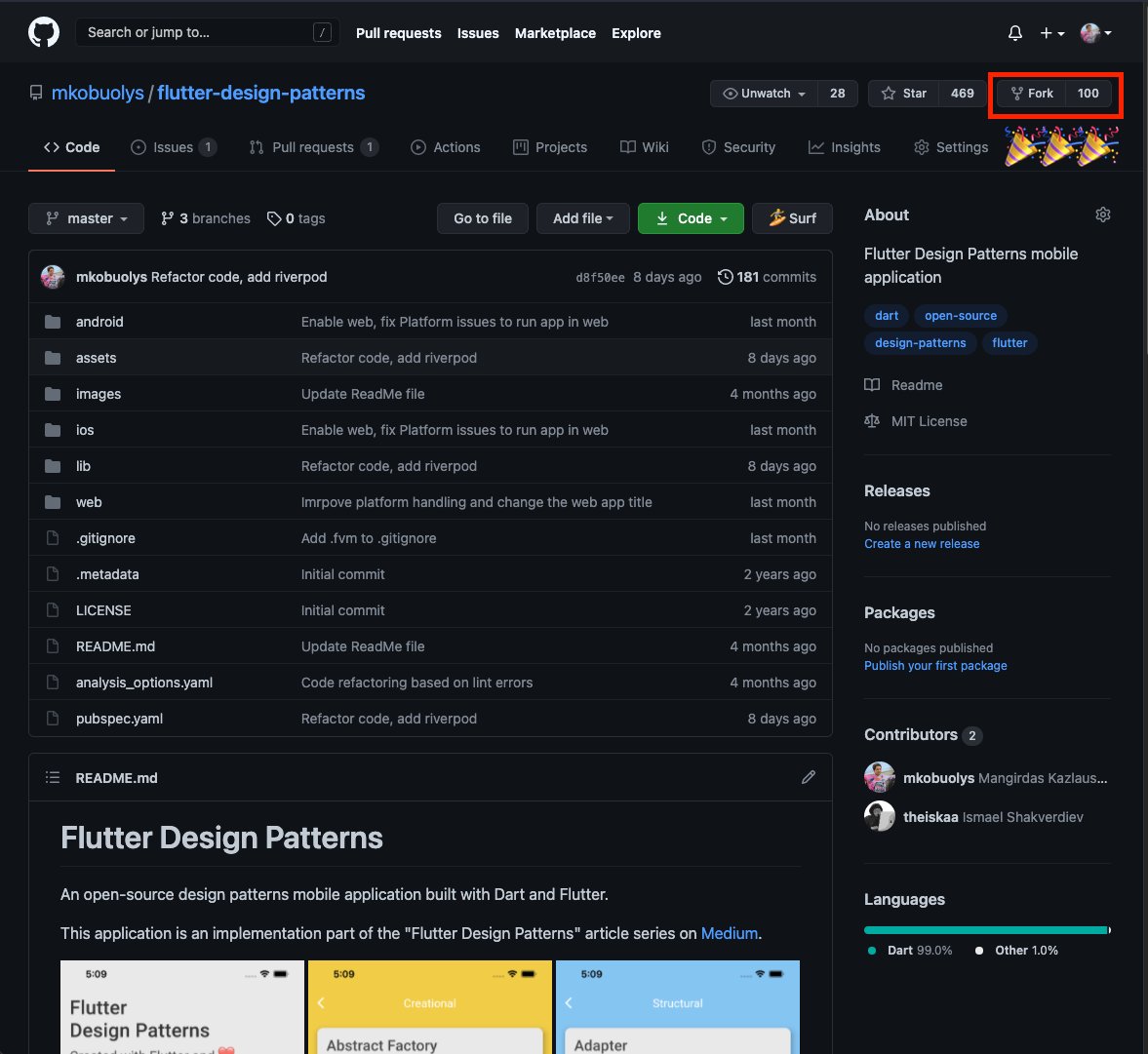The width and height of the screenshot is (1148, 1054).
Task: Select the open-source topic tag
Action: click(960, 316)
